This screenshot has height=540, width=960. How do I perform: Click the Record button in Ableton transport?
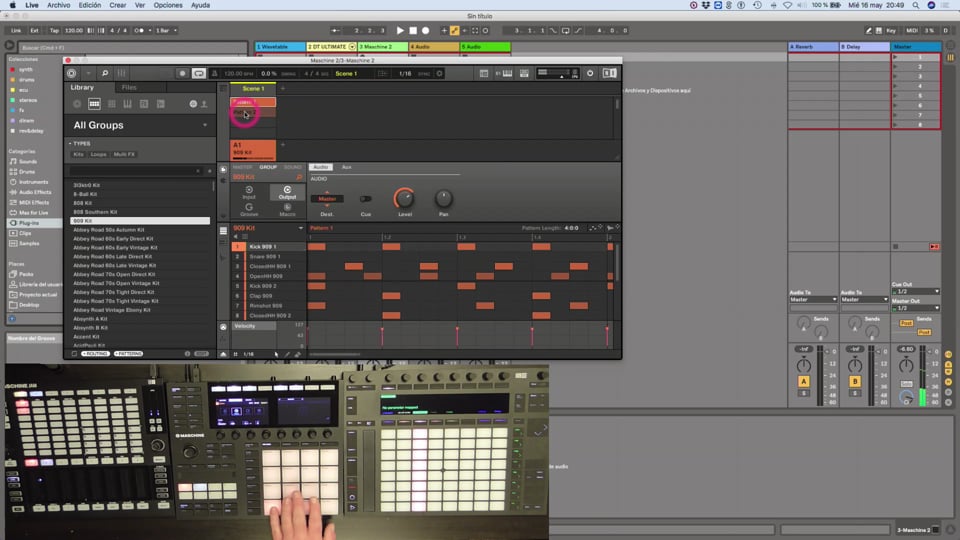(426, 30)
